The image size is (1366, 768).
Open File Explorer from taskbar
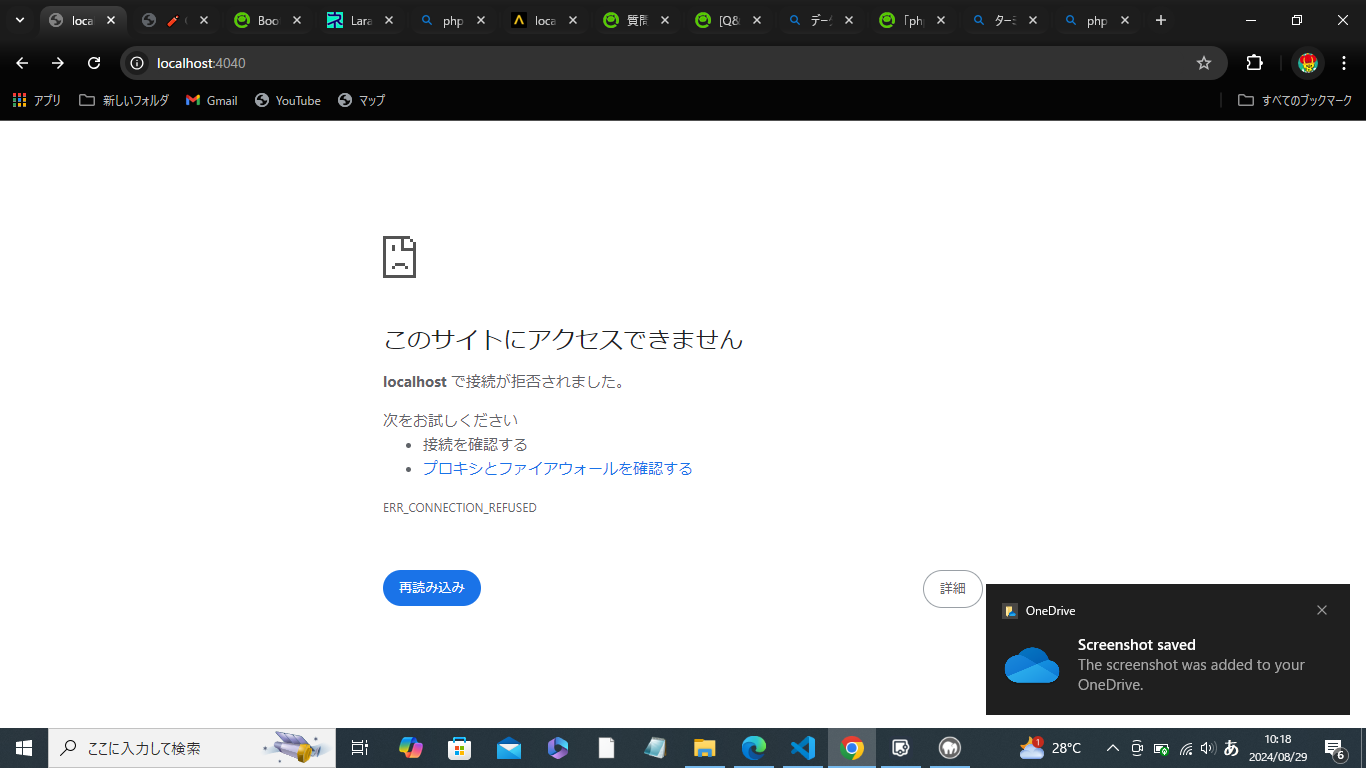pos(705,748)
